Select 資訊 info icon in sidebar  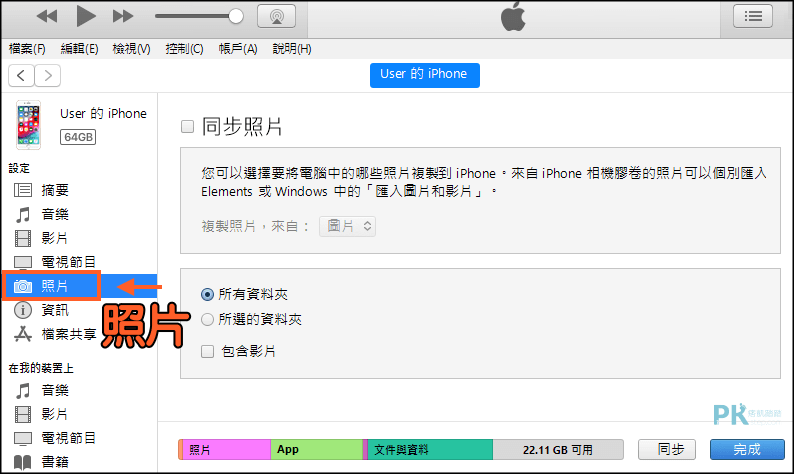point(22,310)
